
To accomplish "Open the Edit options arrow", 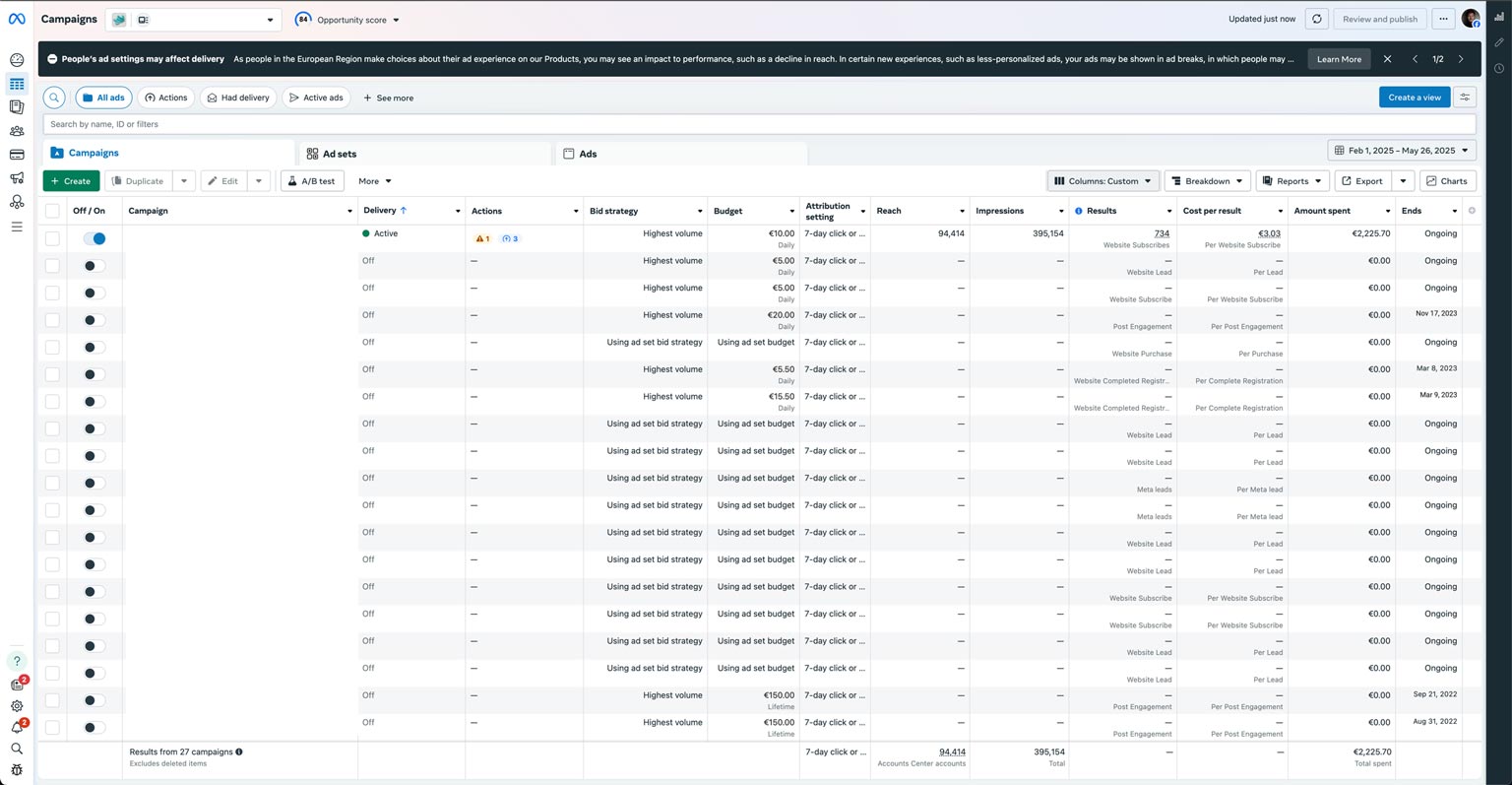I will click(x=259, y=181).
